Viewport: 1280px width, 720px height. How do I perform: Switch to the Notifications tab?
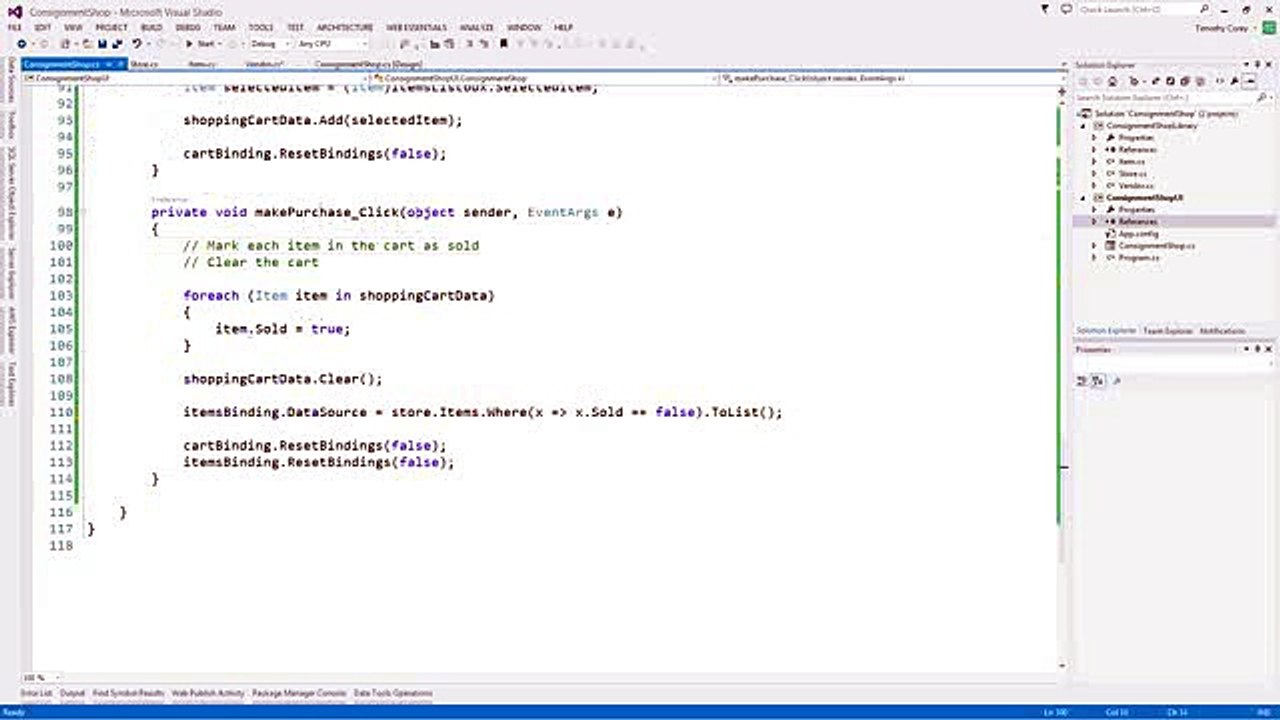(1222, 331)
